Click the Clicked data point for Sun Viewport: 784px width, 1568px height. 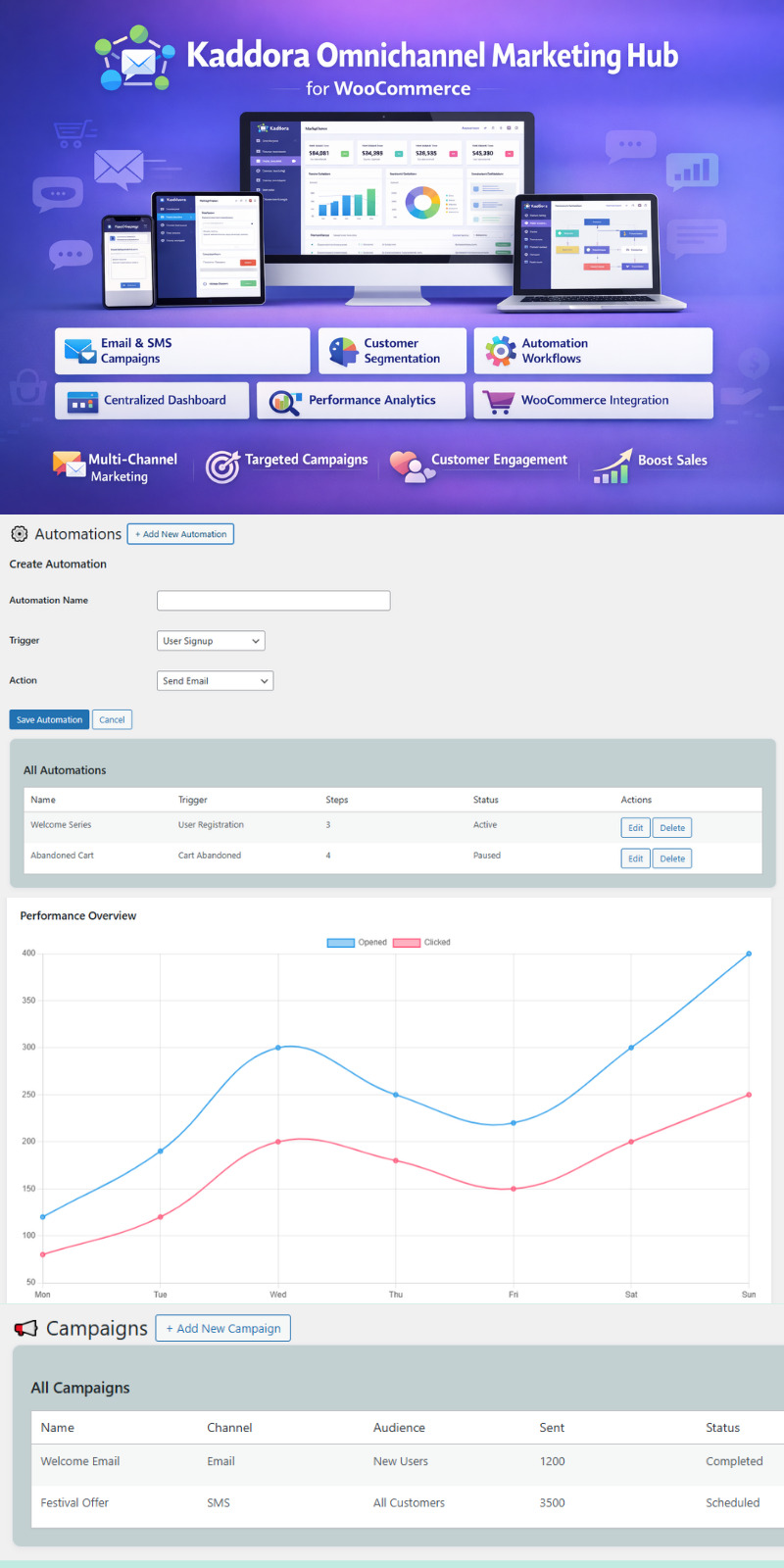click(x=749, y=1095)
